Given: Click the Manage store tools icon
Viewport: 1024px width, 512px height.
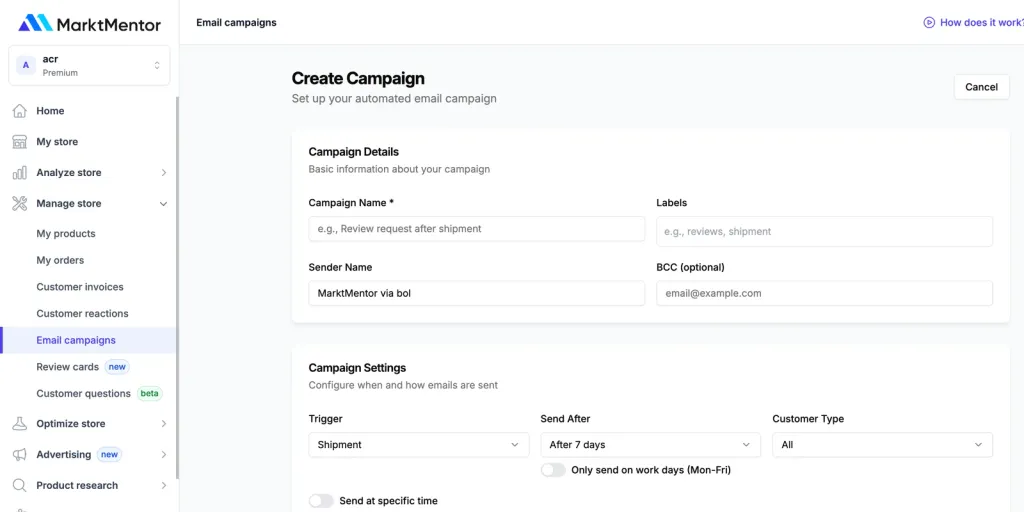Looking at the screenshot, I should [20, 203].
